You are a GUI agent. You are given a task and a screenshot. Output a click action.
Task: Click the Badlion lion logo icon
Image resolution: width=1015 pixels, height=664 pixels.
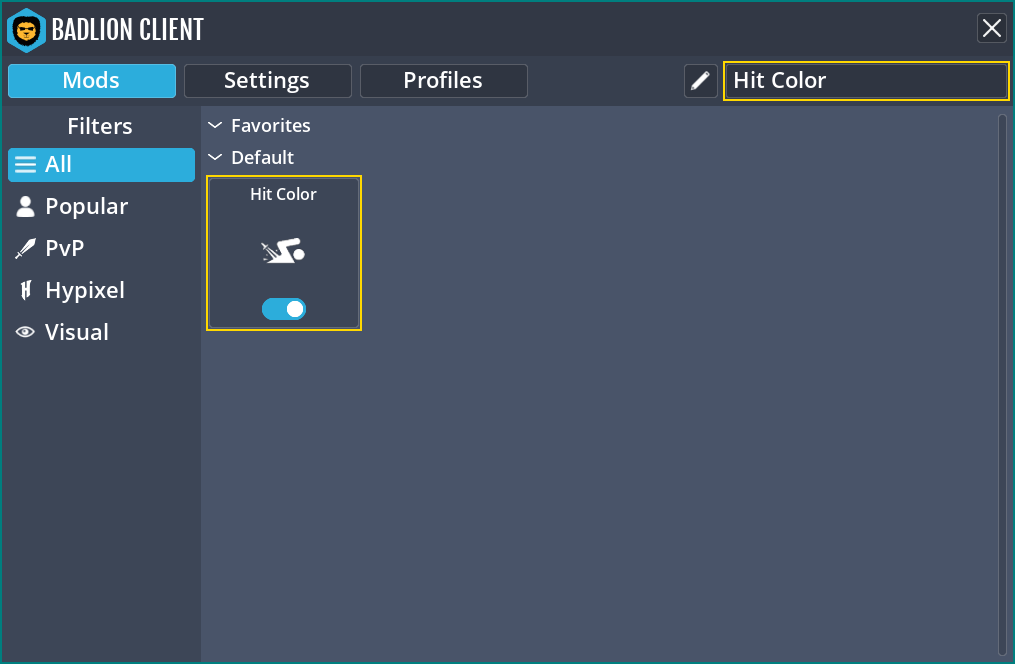(x=26, y=30)
